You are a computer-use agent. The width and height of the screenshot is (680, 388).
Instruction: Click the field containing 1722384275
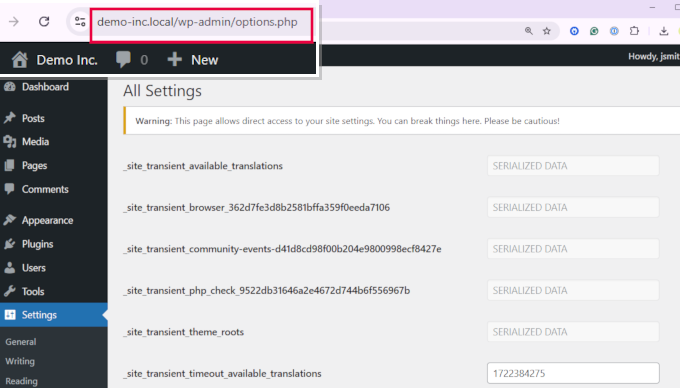573,373
